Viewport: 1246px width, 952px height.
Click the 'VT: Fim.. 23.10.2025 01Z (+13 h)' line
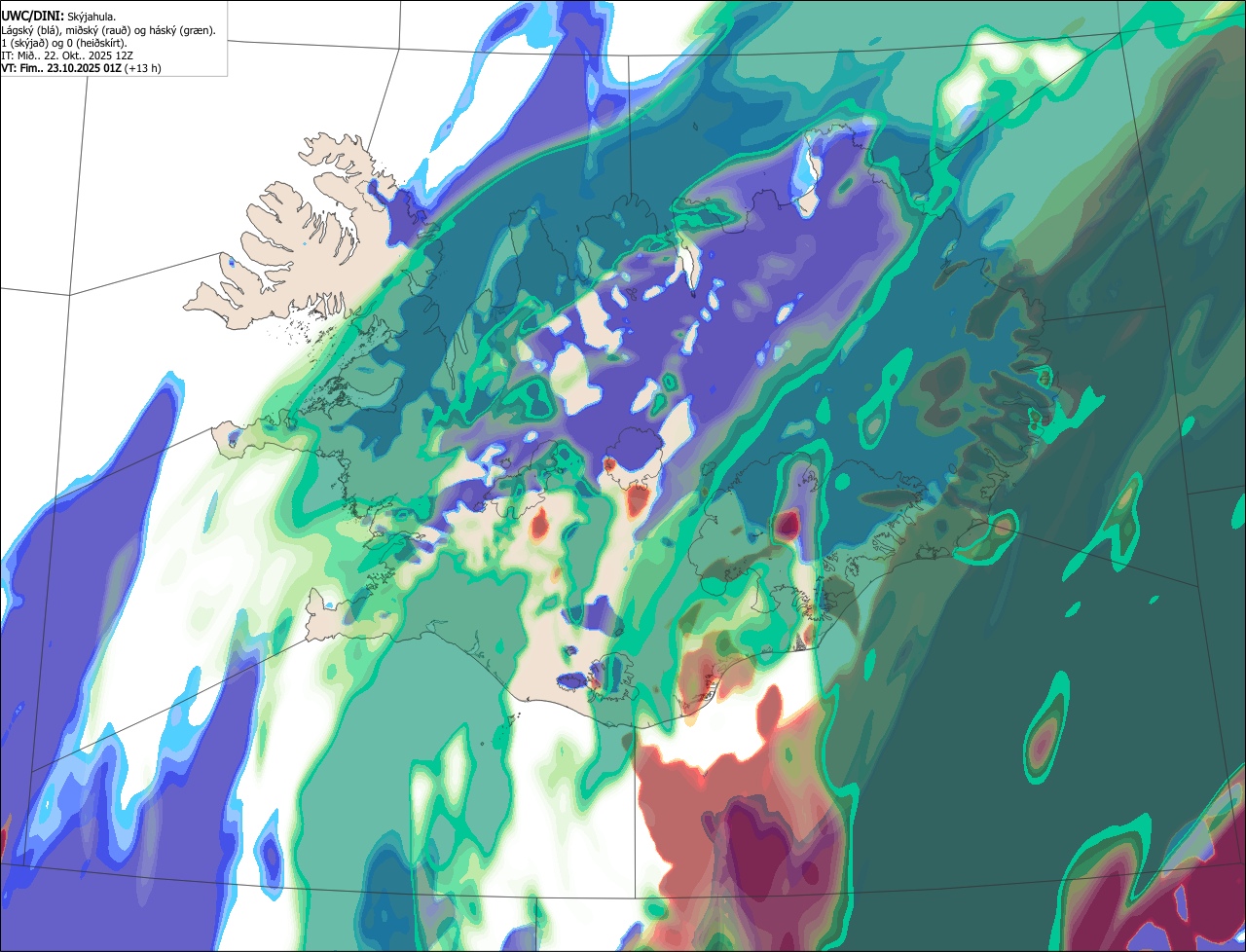[x=81, y=68]
